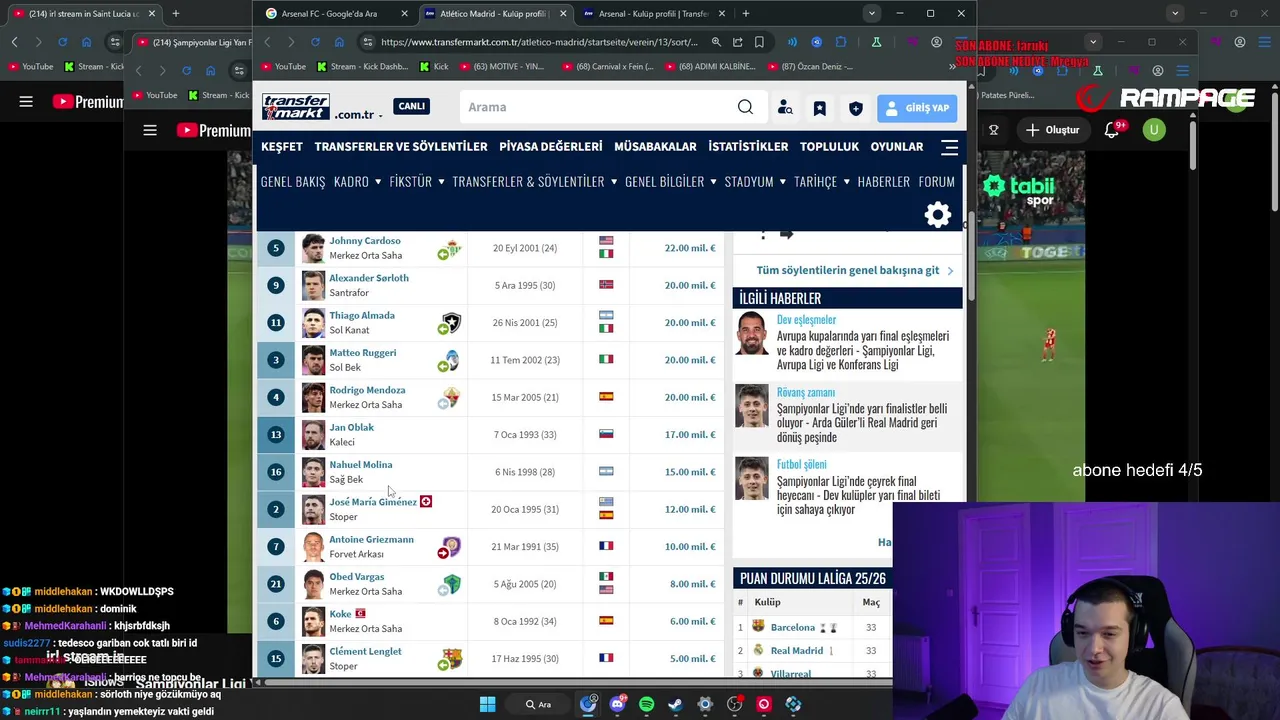Open the KEŞFET main menu
The image size is (1280, 720).
[282, 147]
